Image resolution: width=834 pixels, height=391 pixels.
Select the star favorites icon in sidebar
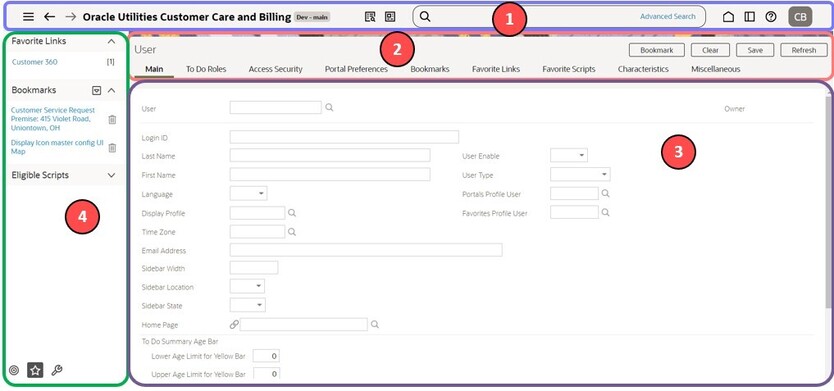point(35,370)
